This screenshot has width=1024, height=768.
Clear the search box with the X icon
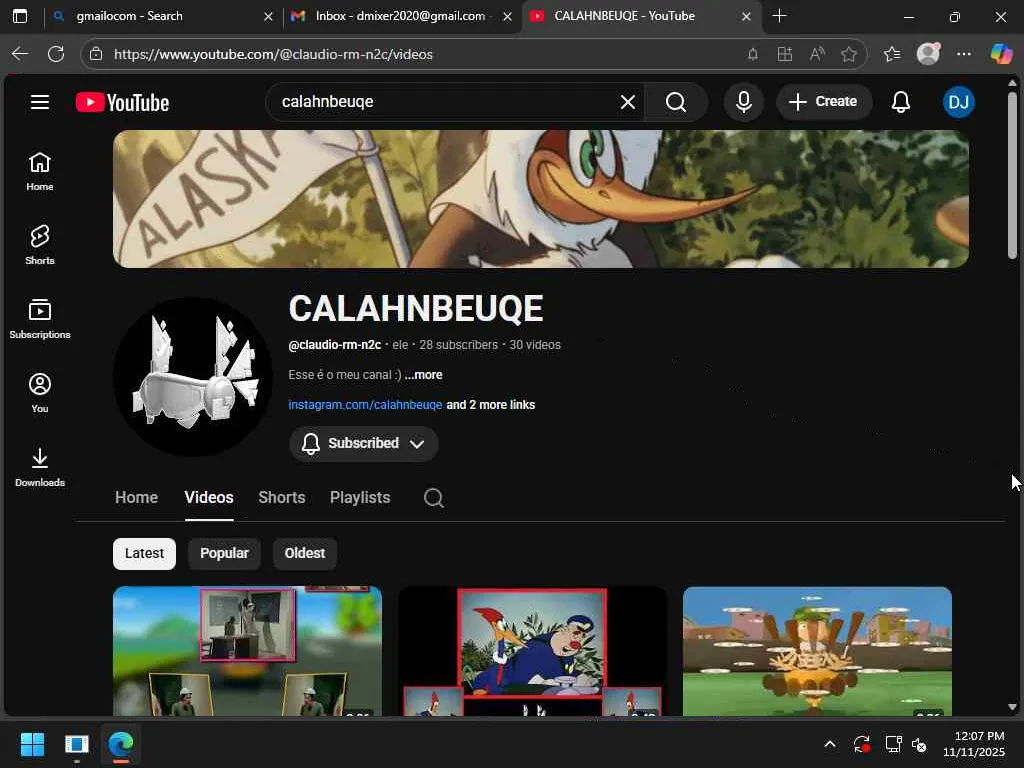(628, 102)
